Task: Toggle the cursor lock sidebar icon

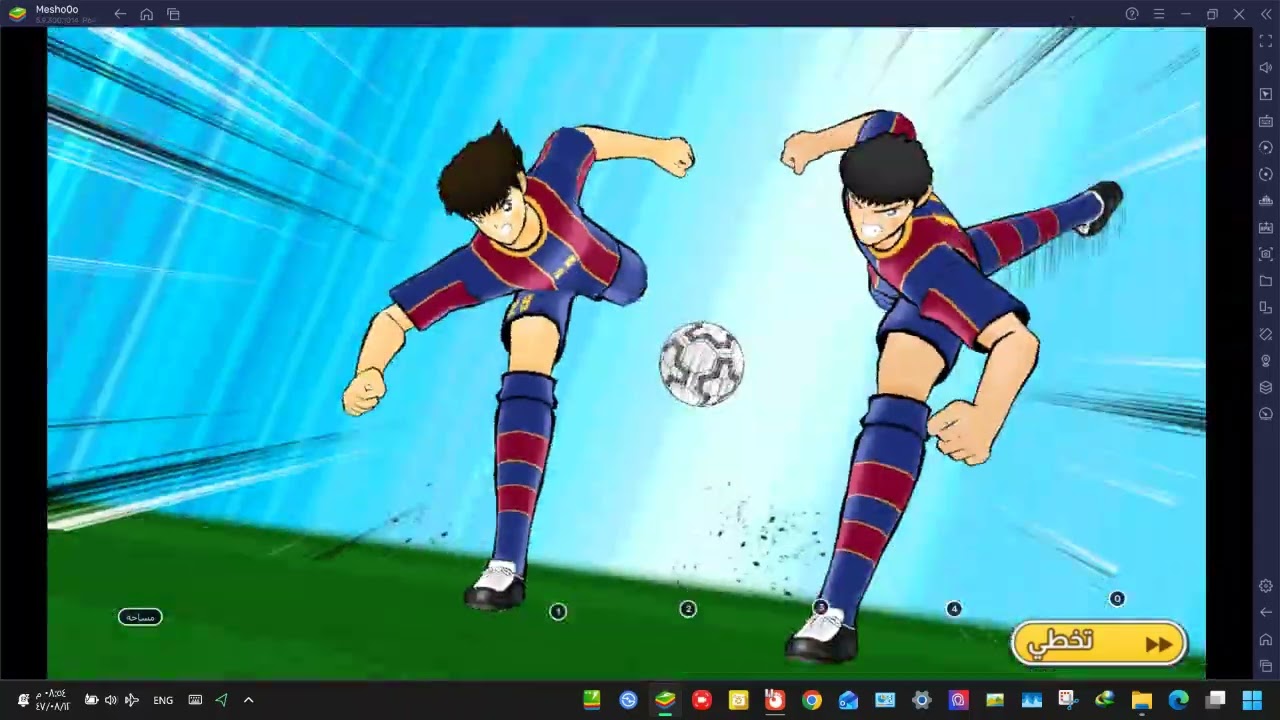Action: [x=1266, y=94]
